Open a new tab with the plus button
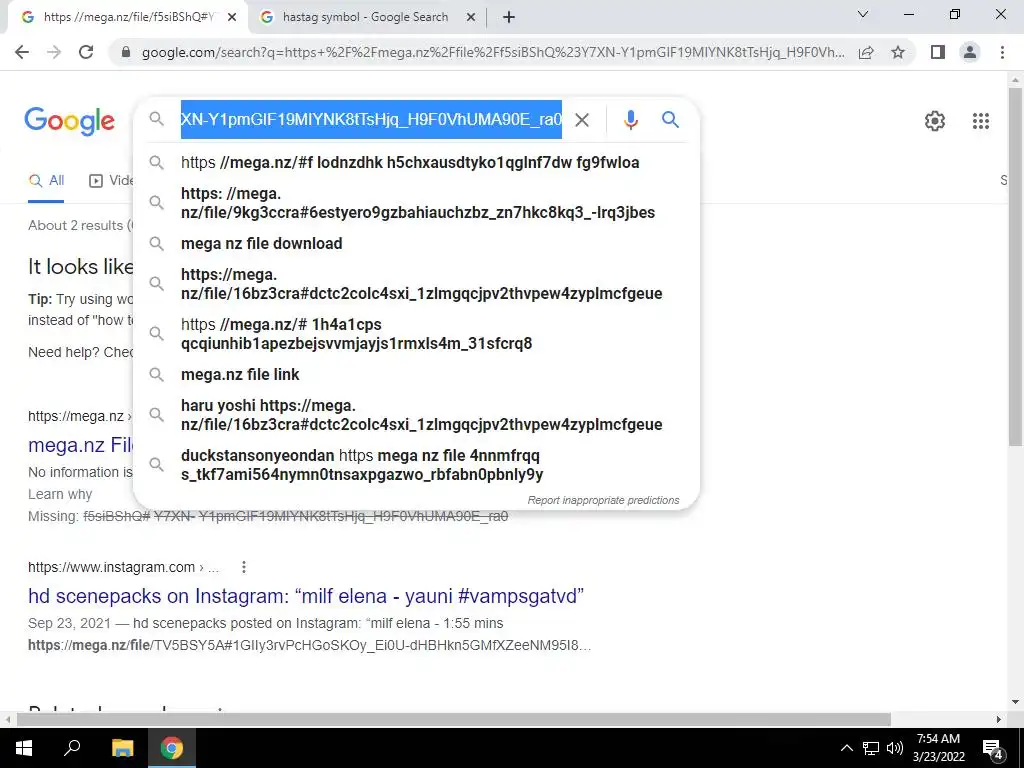 (509, 18)
